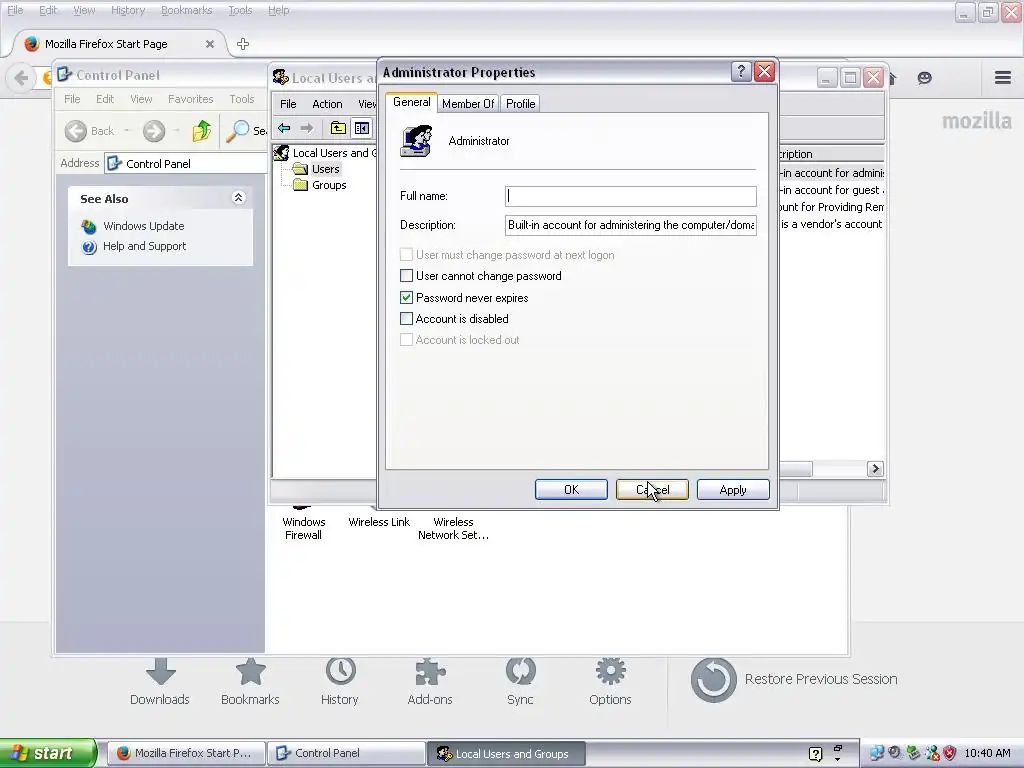Open Firefox Options shortcut
Screen dimensions: 1024x768
[610, 682]
